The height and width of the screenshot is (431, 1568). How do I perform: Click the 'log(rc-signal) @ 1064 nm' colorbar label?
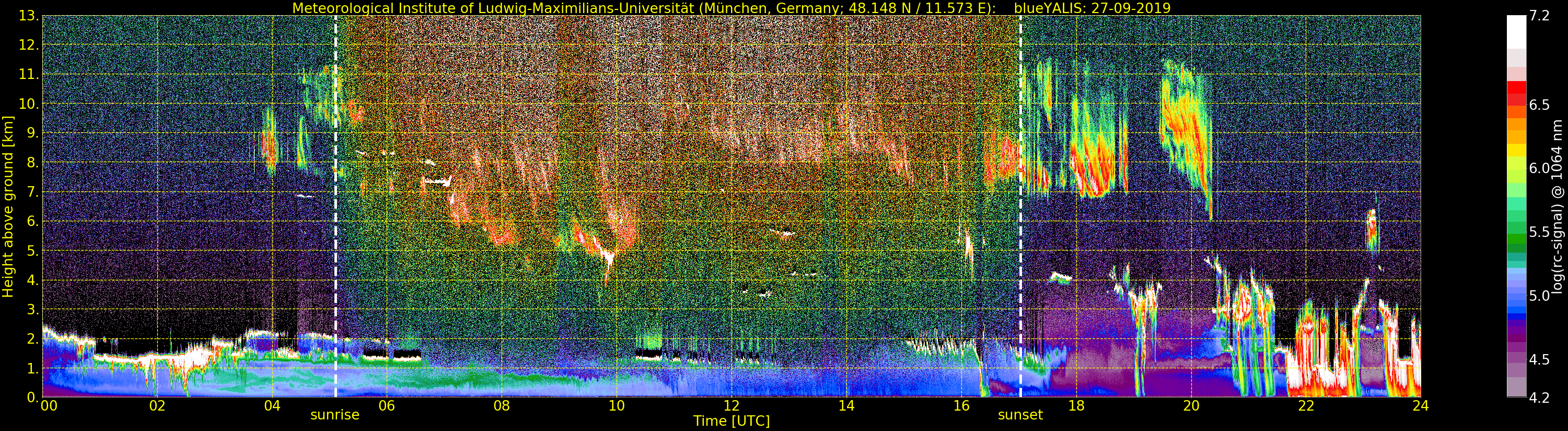coord(1558,207)
